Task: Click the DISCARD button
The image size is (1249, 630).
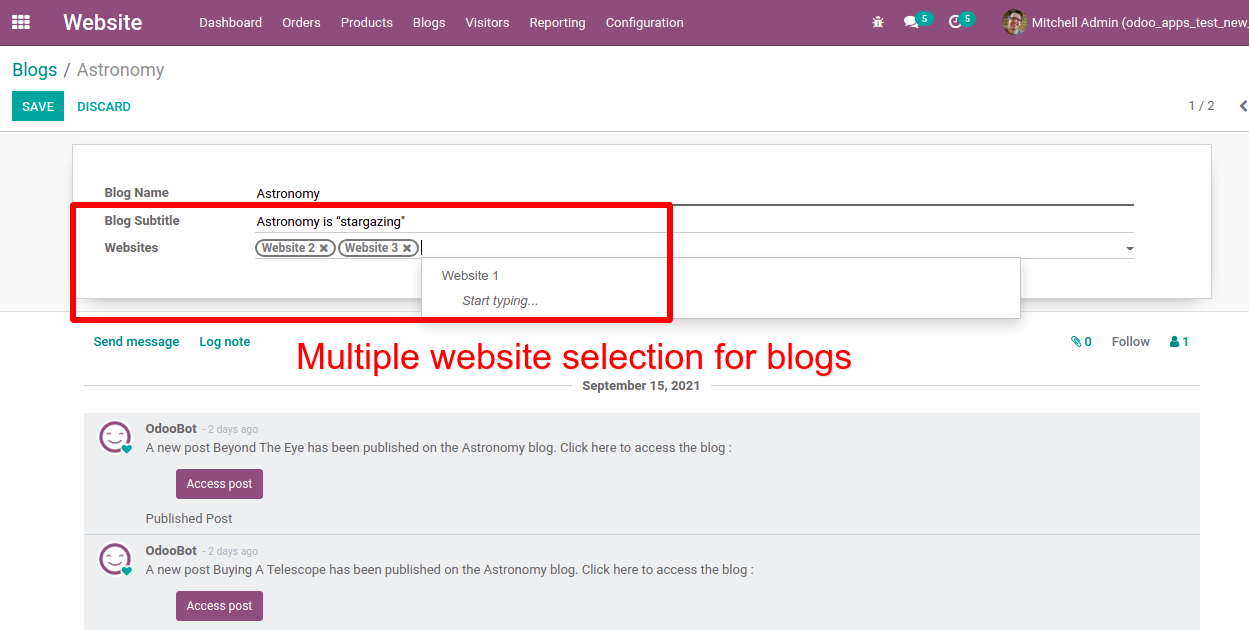Action: pyautogui.click(x=104, y=107)
